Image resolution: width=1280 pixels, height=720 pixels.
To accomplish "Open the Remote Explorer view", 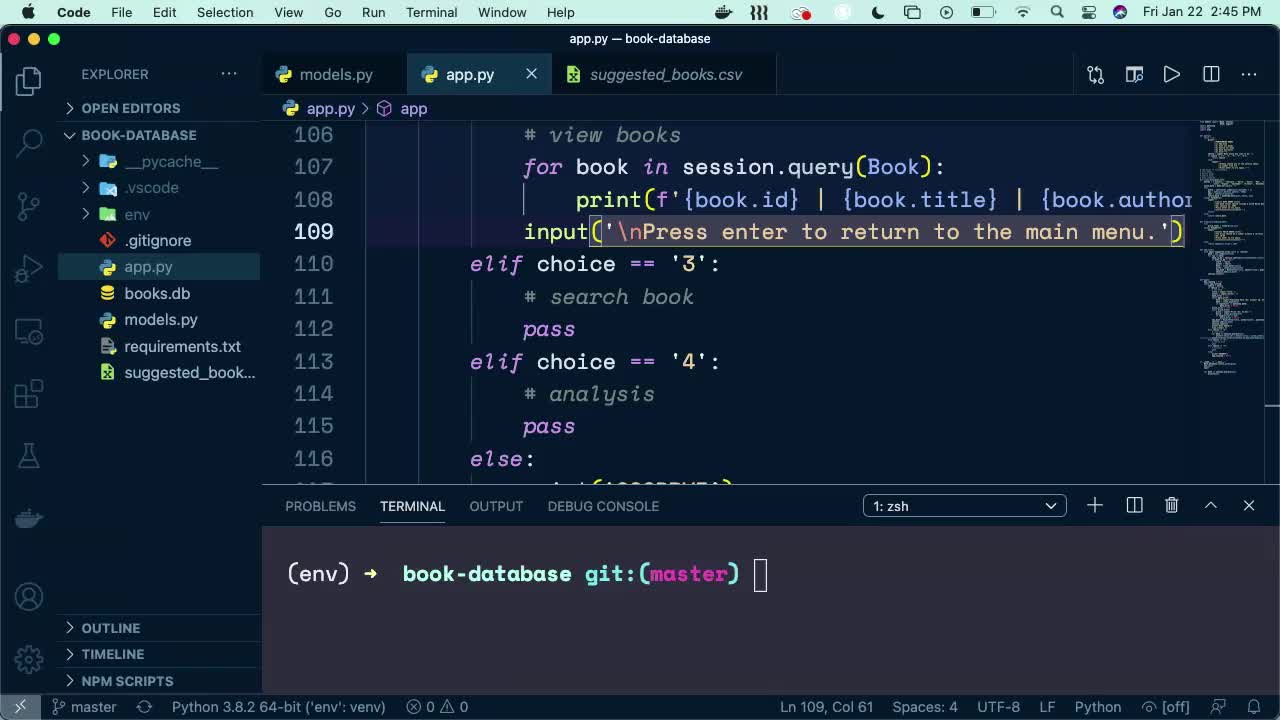I will coord(29,331).
